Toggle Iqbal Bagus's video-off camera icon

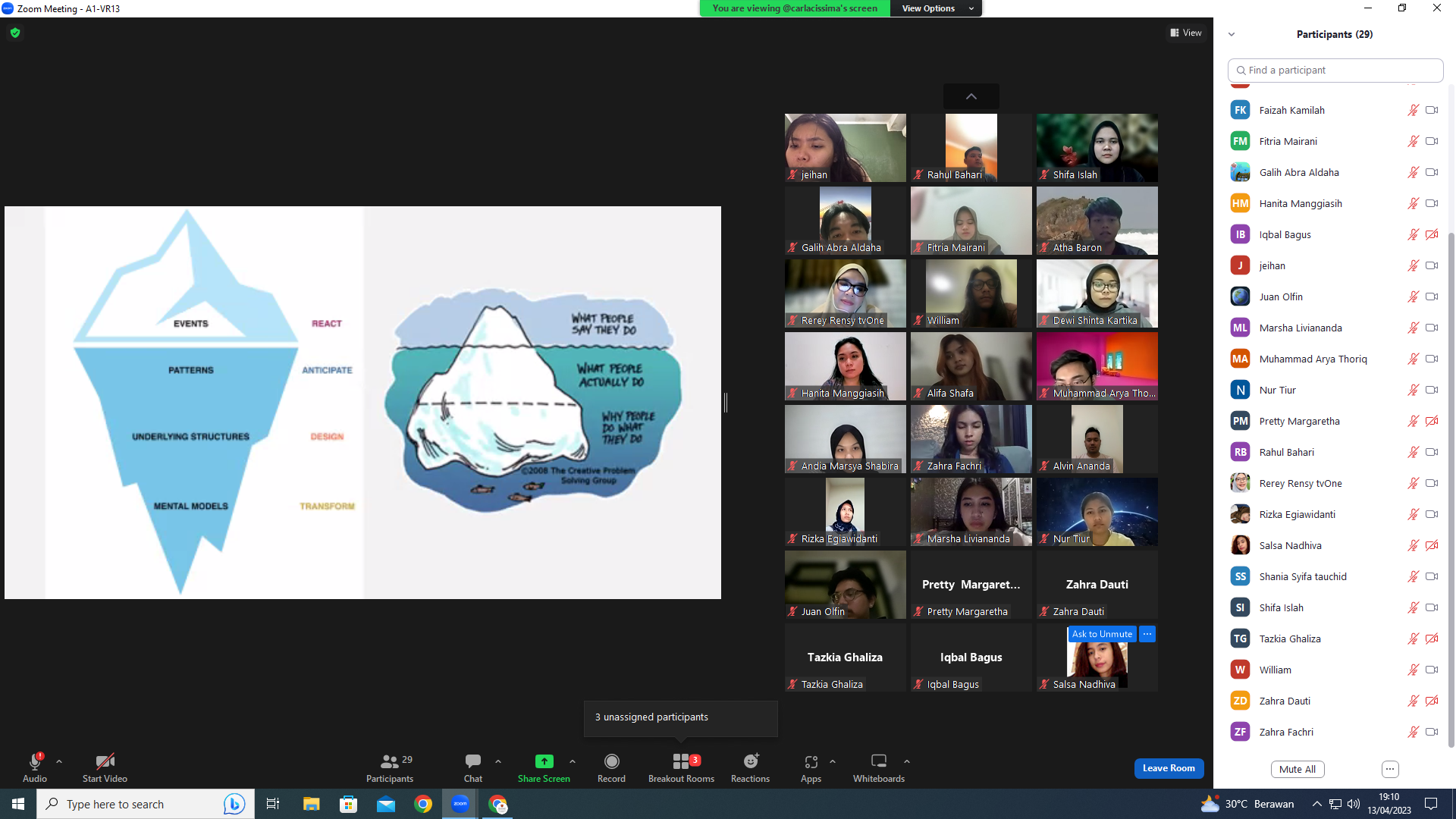pyautogui.click(x=1432, y=234)
